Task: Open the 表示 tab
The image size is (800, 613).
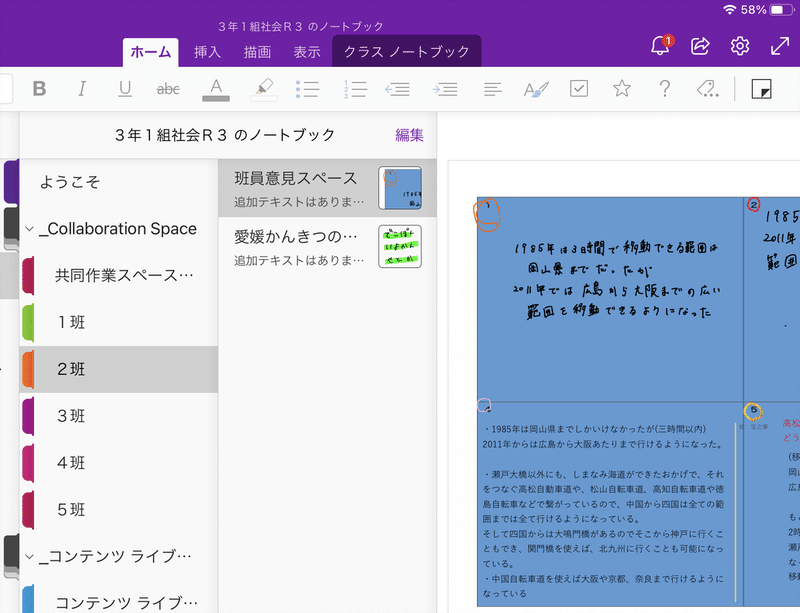Action: (307, 52)
